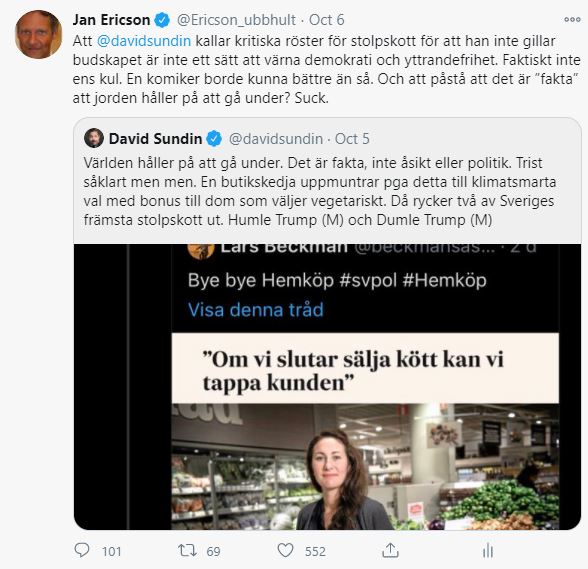Open the embedded Hemköp screenshot image
This screenshot has width=588, height=569.
(327, 387)
